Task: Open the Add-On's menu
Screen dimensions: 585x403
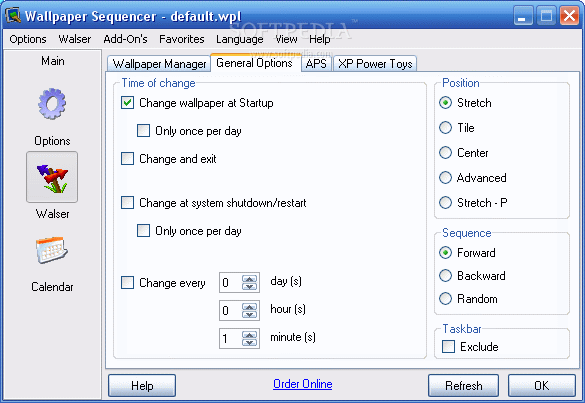Action: (x=125, y=39)
